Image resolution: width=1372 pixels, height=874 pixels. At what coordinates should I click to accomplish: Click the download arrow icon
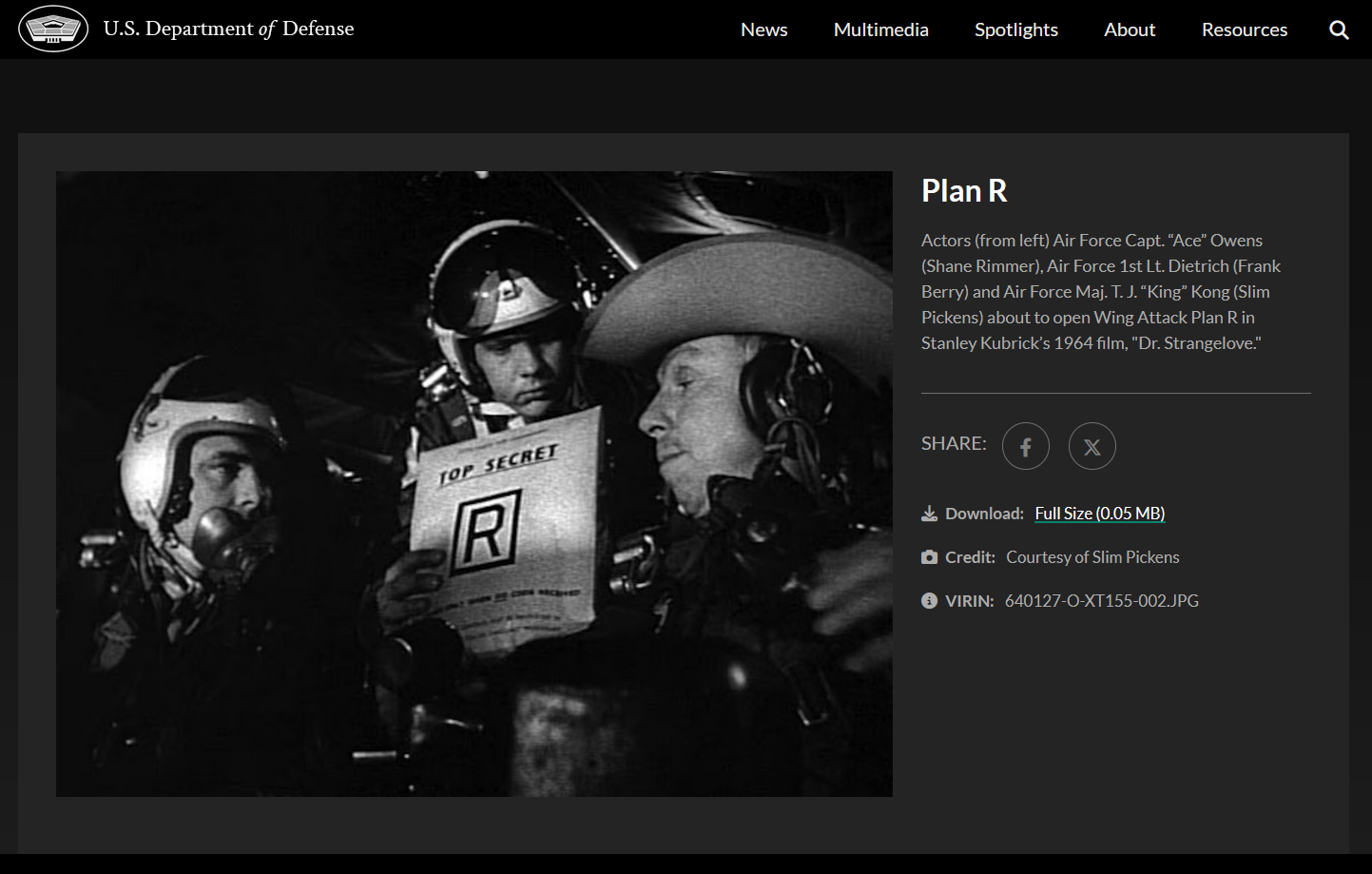[x=929, y=514]
